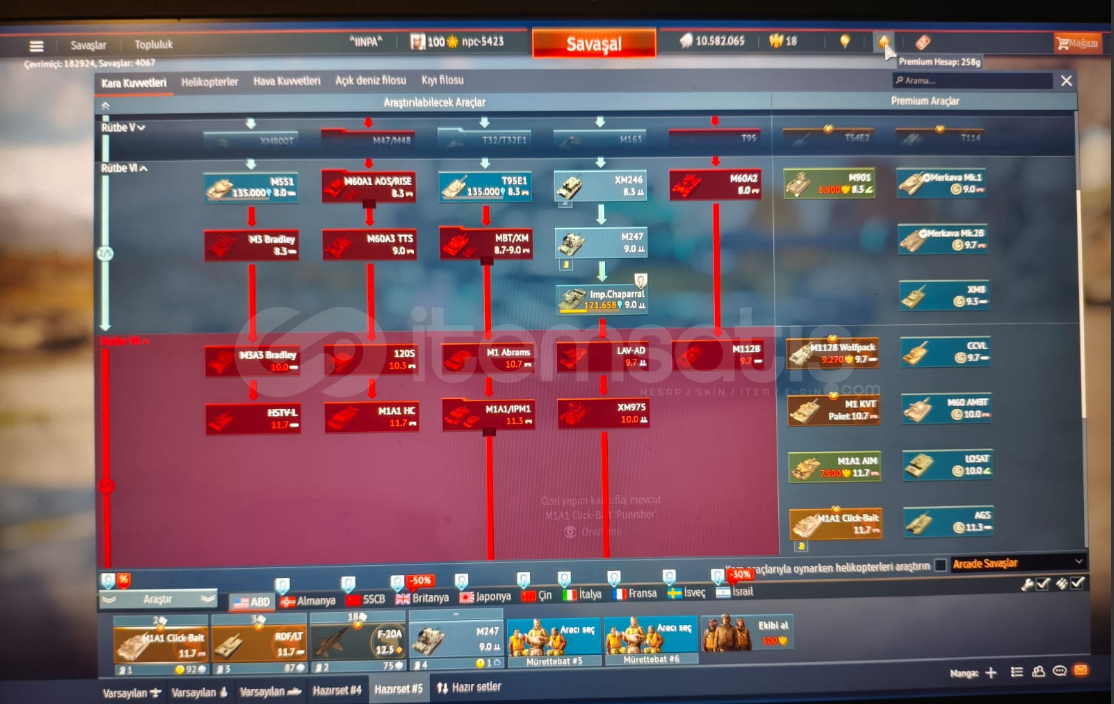Screen dimensions: 1114x704
Task: Select the F-20A crew slot
Action: pyautogui.click(x=357, y=644)
